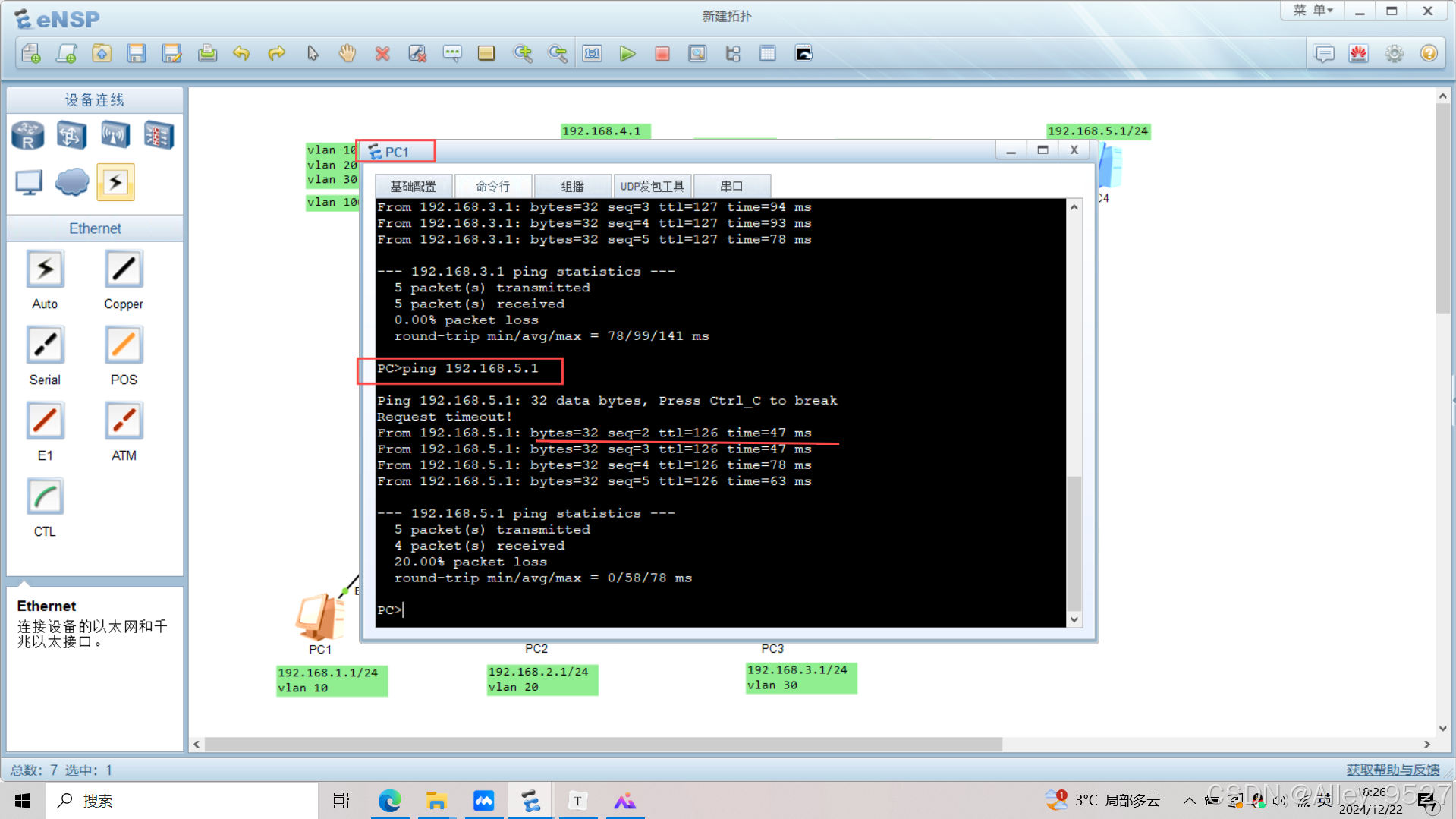Click the Save As toolbar icon

point(171,53)
